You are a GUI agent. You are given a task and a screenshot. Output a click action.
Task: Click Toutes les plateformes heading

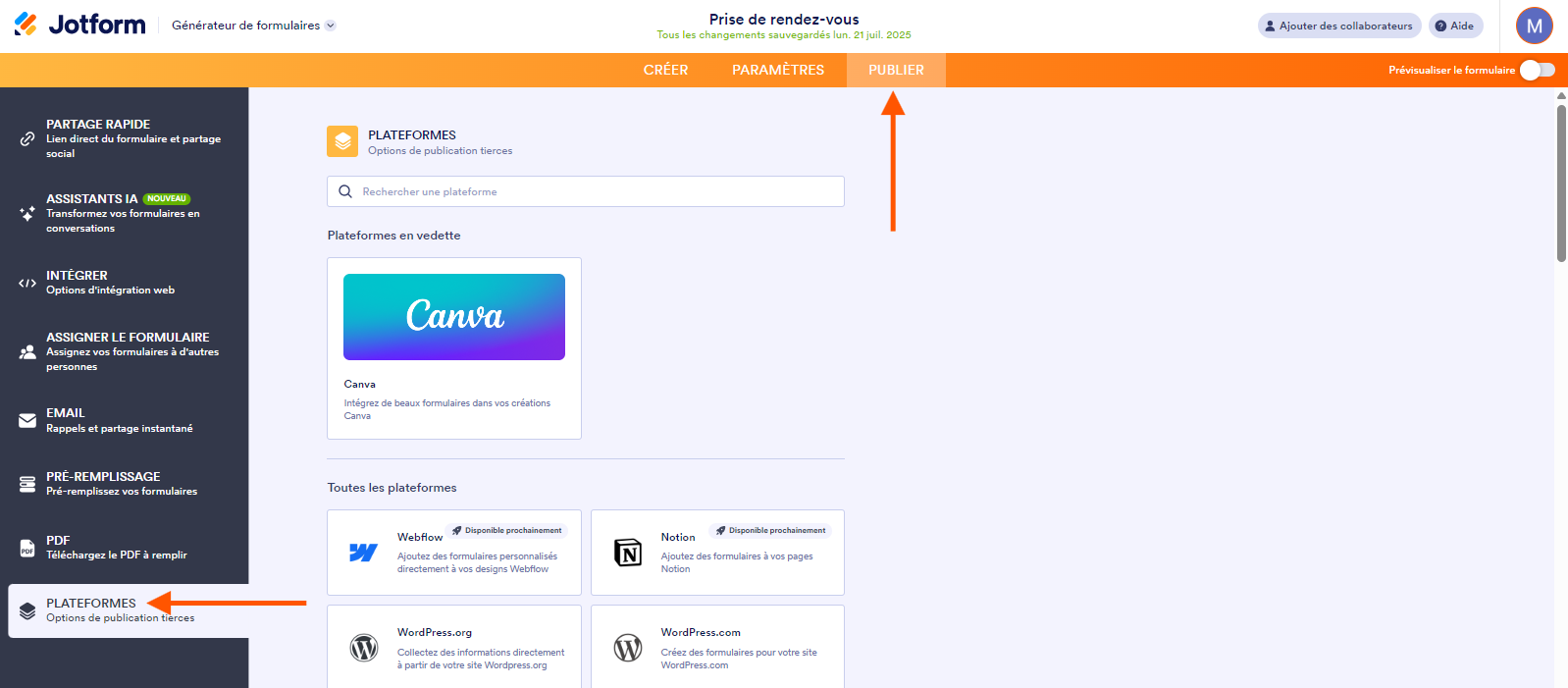point(392,488)
